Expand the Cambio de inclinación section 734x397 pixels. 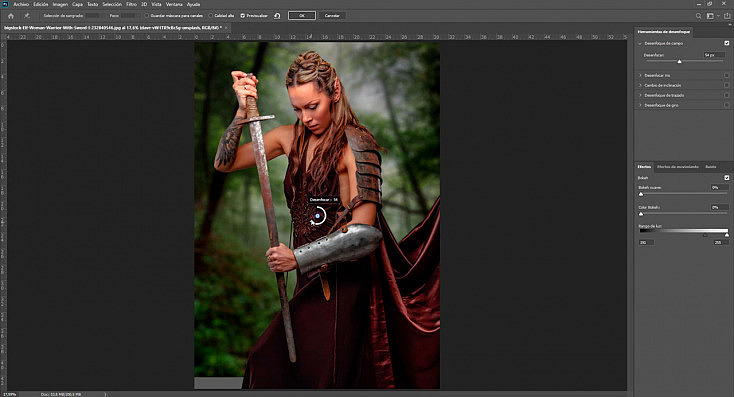(x=640, y=85)
